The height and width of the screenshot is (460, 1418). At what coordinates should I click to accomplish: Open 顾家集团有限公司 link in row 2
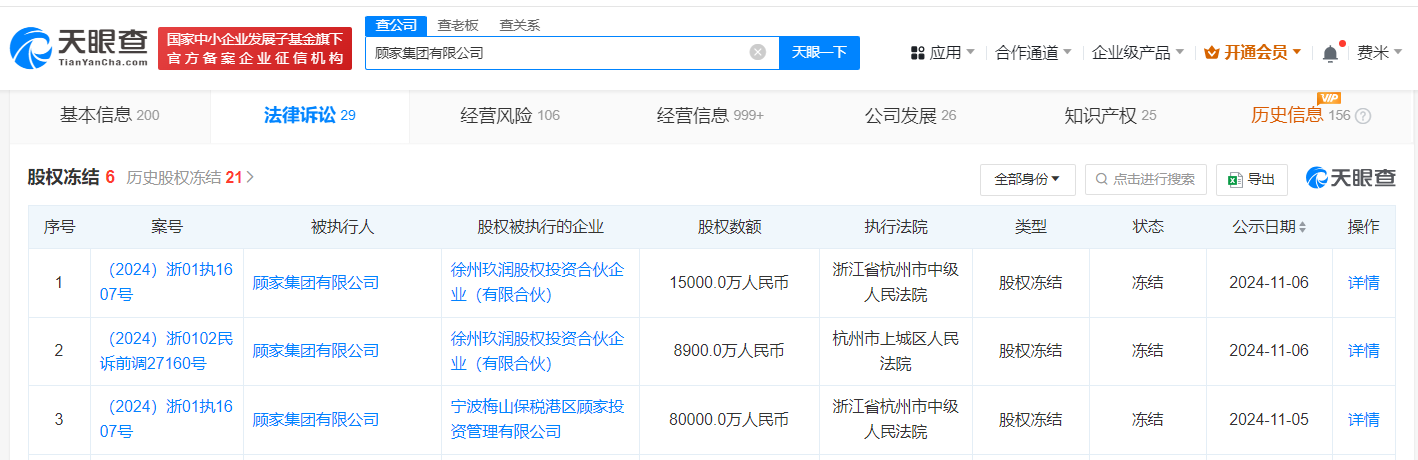(x=316, y=351)
